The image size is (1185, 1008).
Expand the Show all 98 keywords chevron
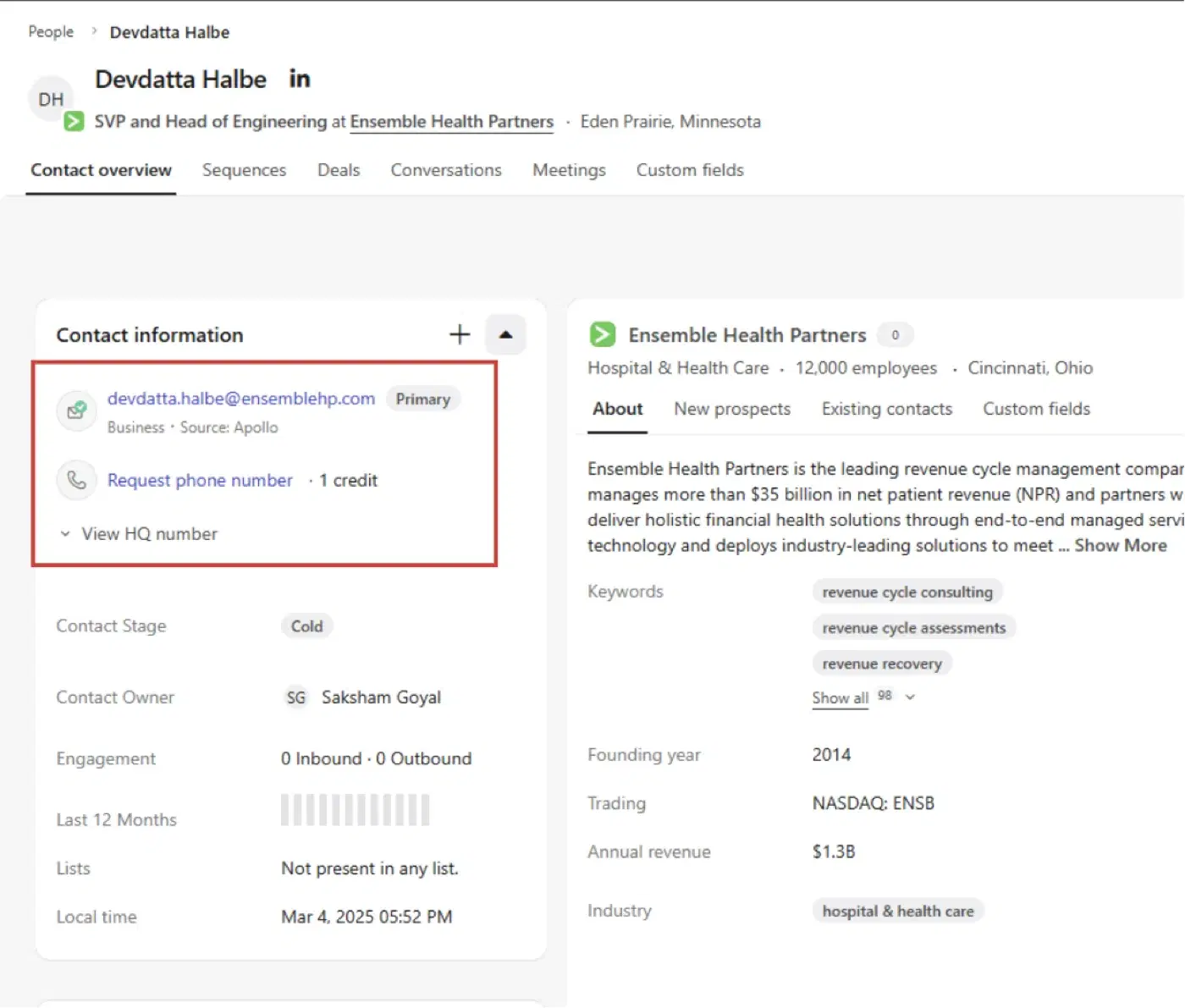(911, 697)
